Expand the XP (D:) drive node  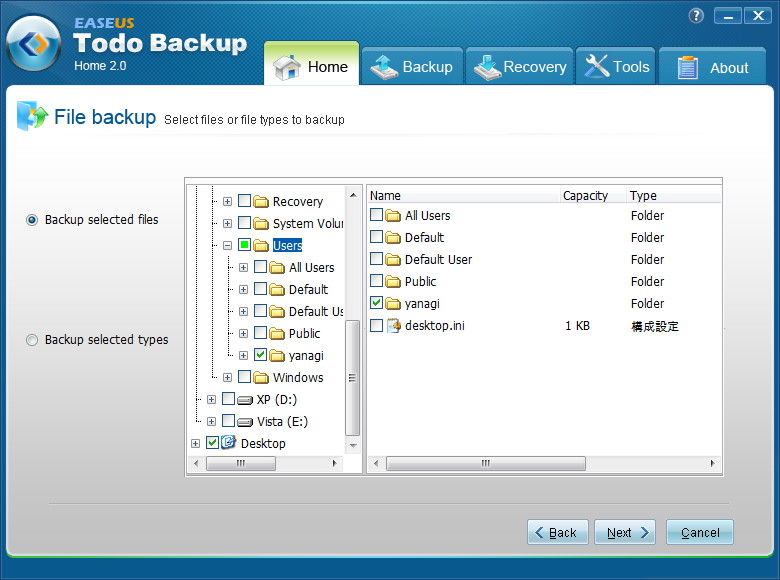click(211, 399)
